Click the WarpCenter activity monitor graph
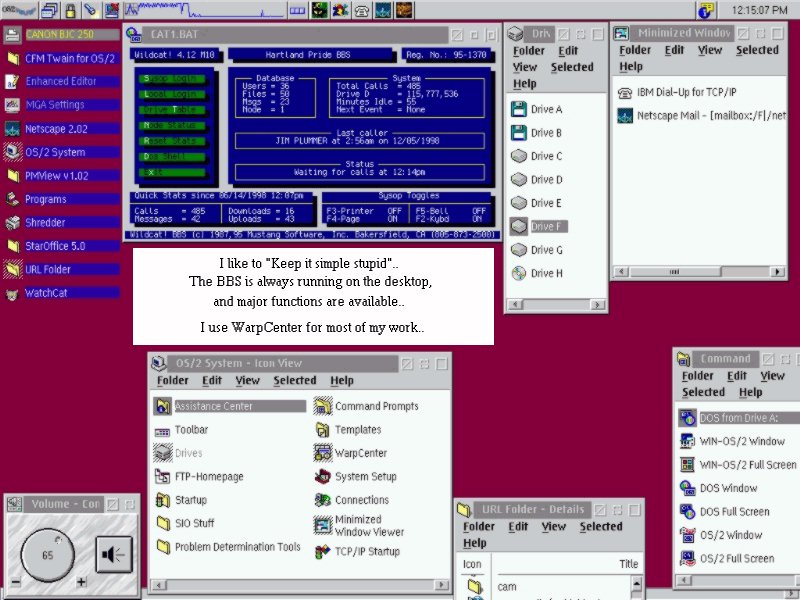Viewport: 800px width, 600px height. [x=204, y=10]
